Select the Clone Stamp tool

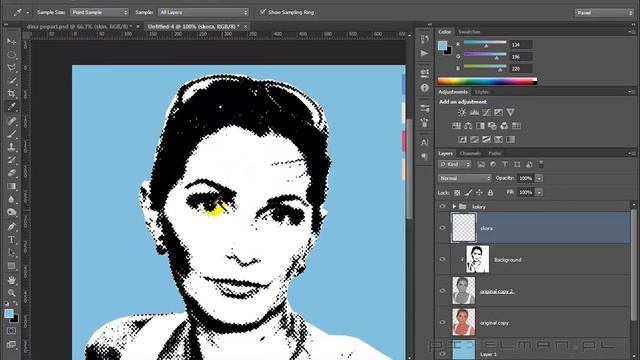coord(11,147)
